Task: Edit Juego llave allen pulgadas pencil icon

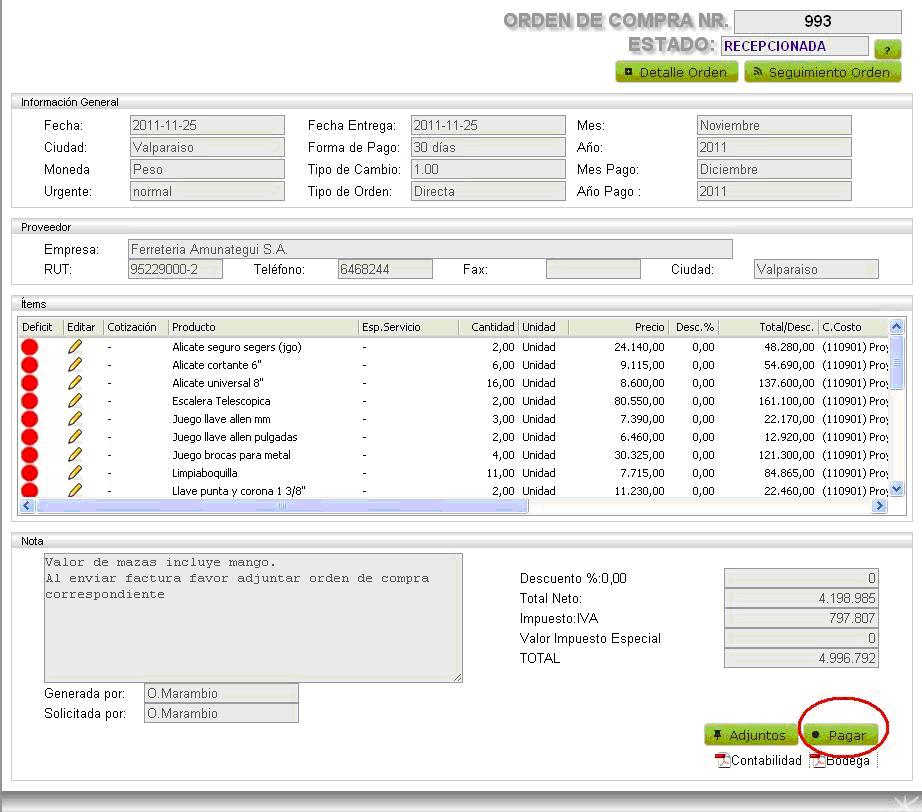Action: [x=75, y=437]
